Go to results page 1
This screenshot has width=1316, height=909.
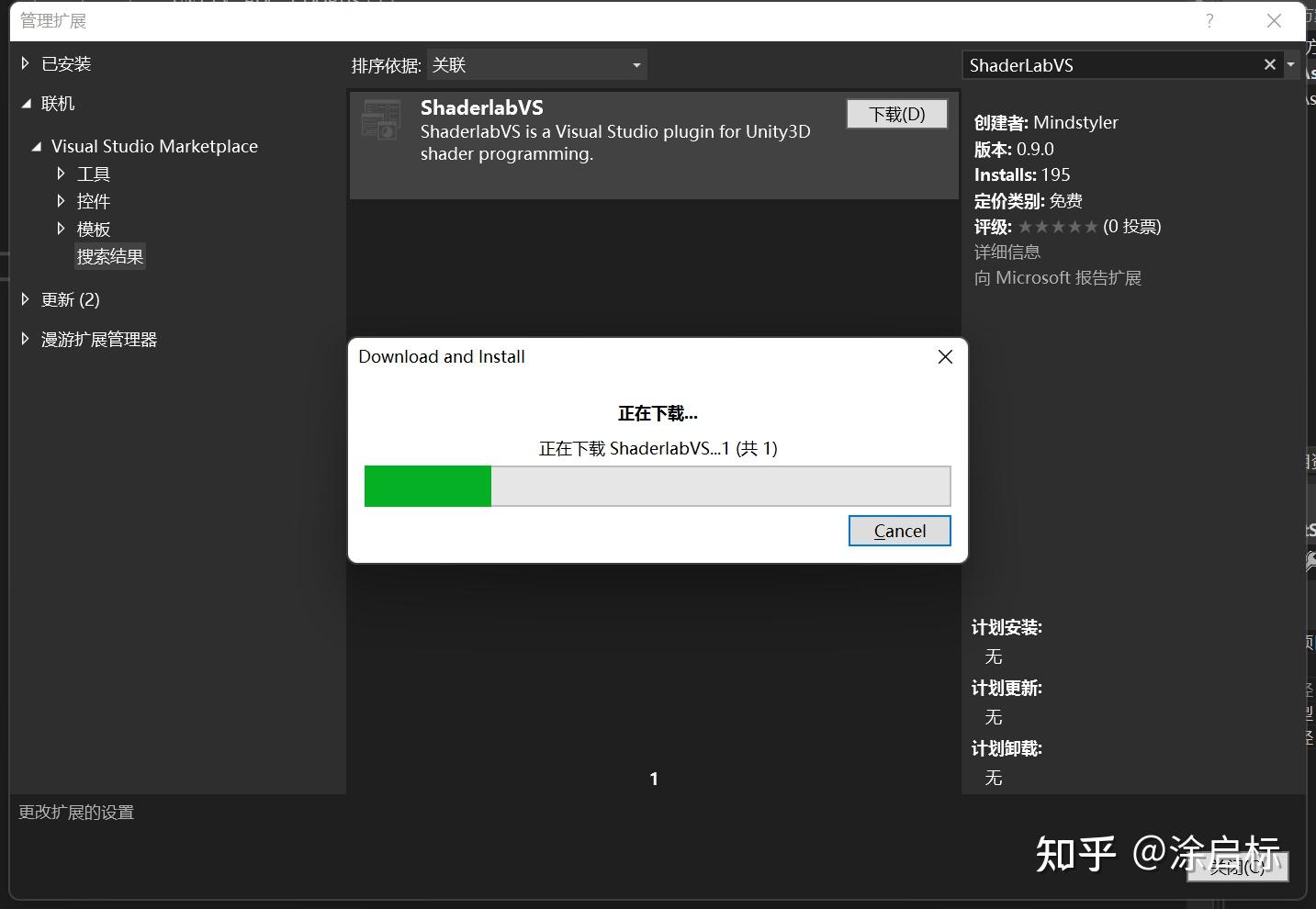[654, 779]
